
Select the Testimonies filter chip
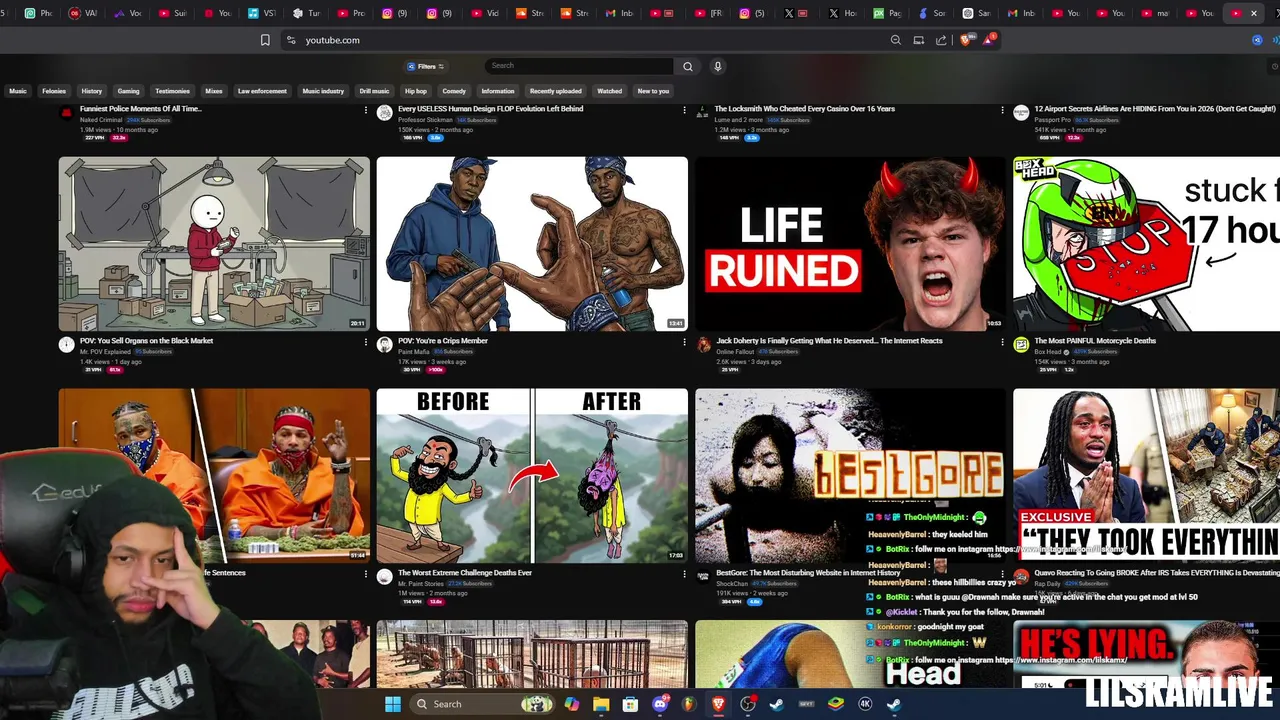point(172,91)
